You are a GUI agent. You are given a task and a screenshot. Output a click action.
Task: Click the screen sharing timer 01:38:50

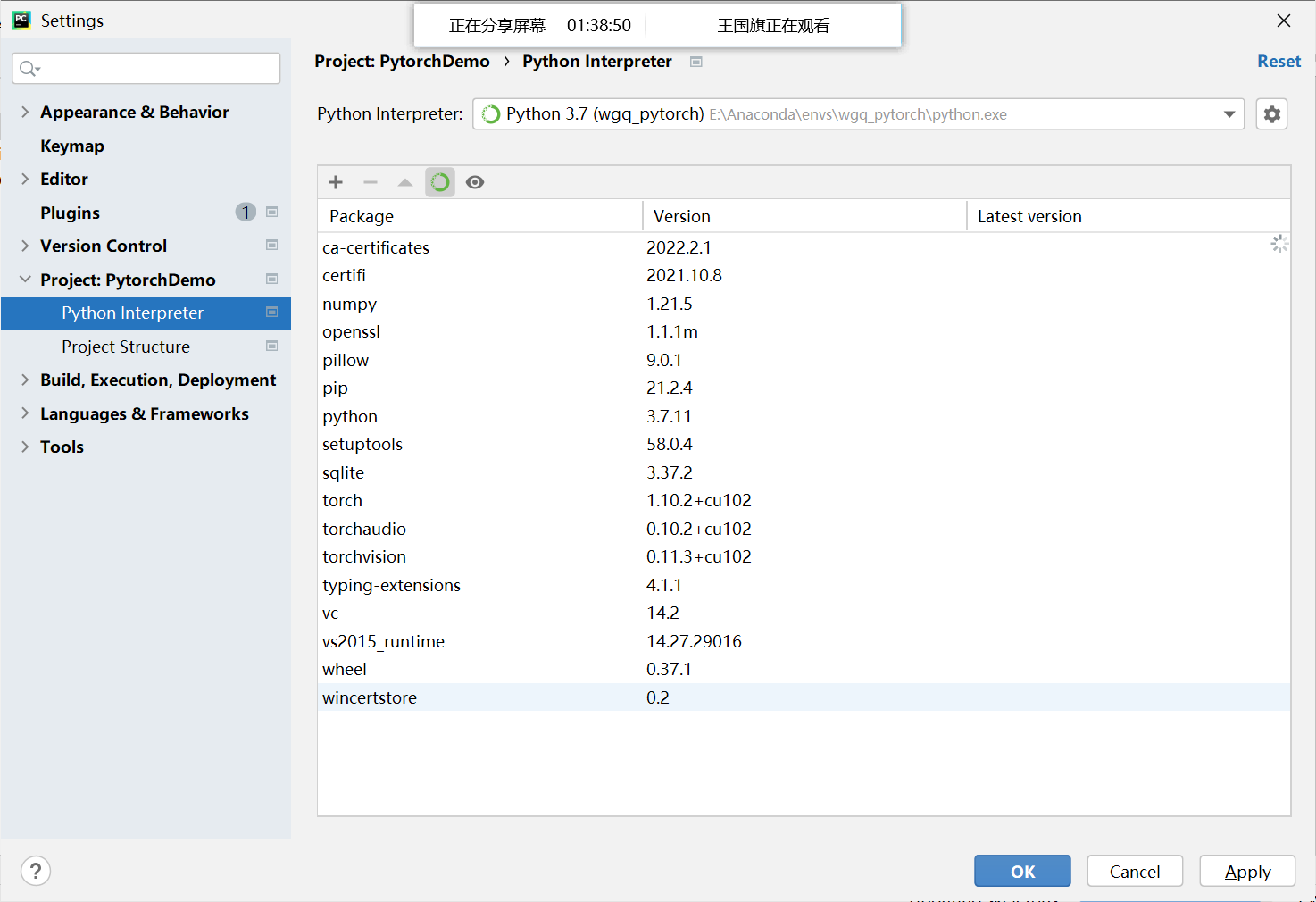pyautogui.click(x=599, y=25)
